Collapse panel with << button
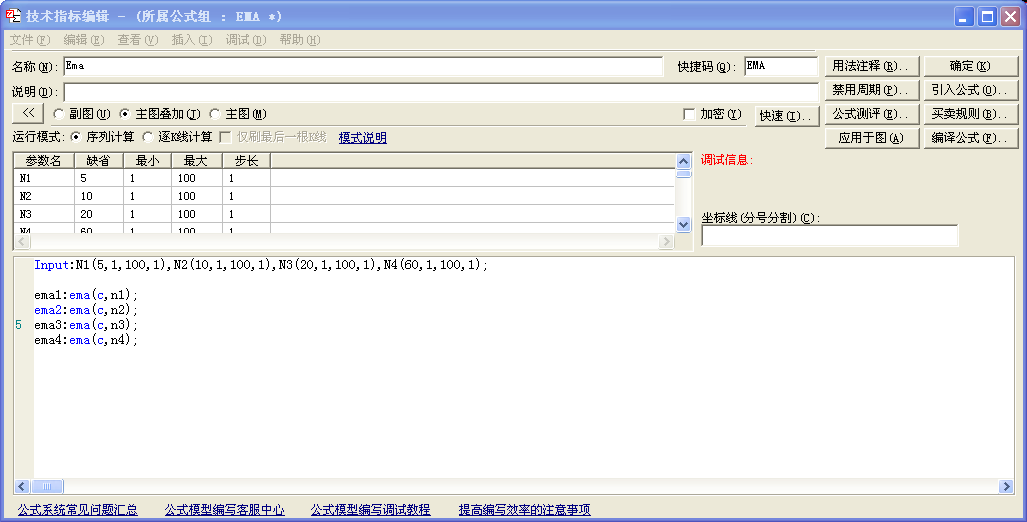The image size is (1027, 522). (28, 113)
